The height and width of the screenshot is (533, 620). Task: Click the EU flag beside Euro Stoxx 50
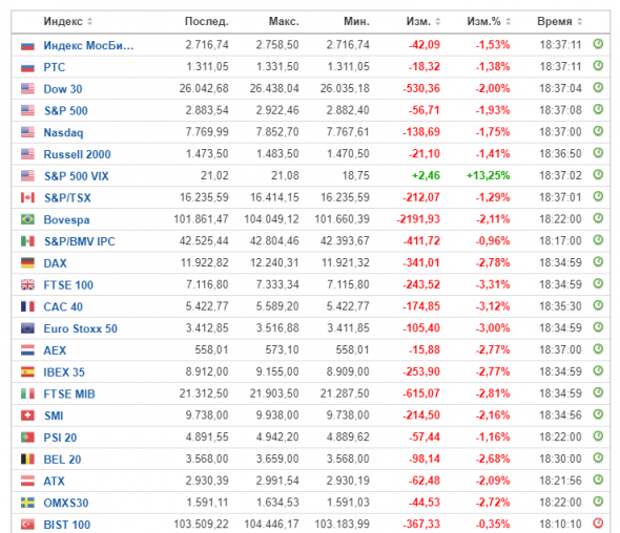28,328
